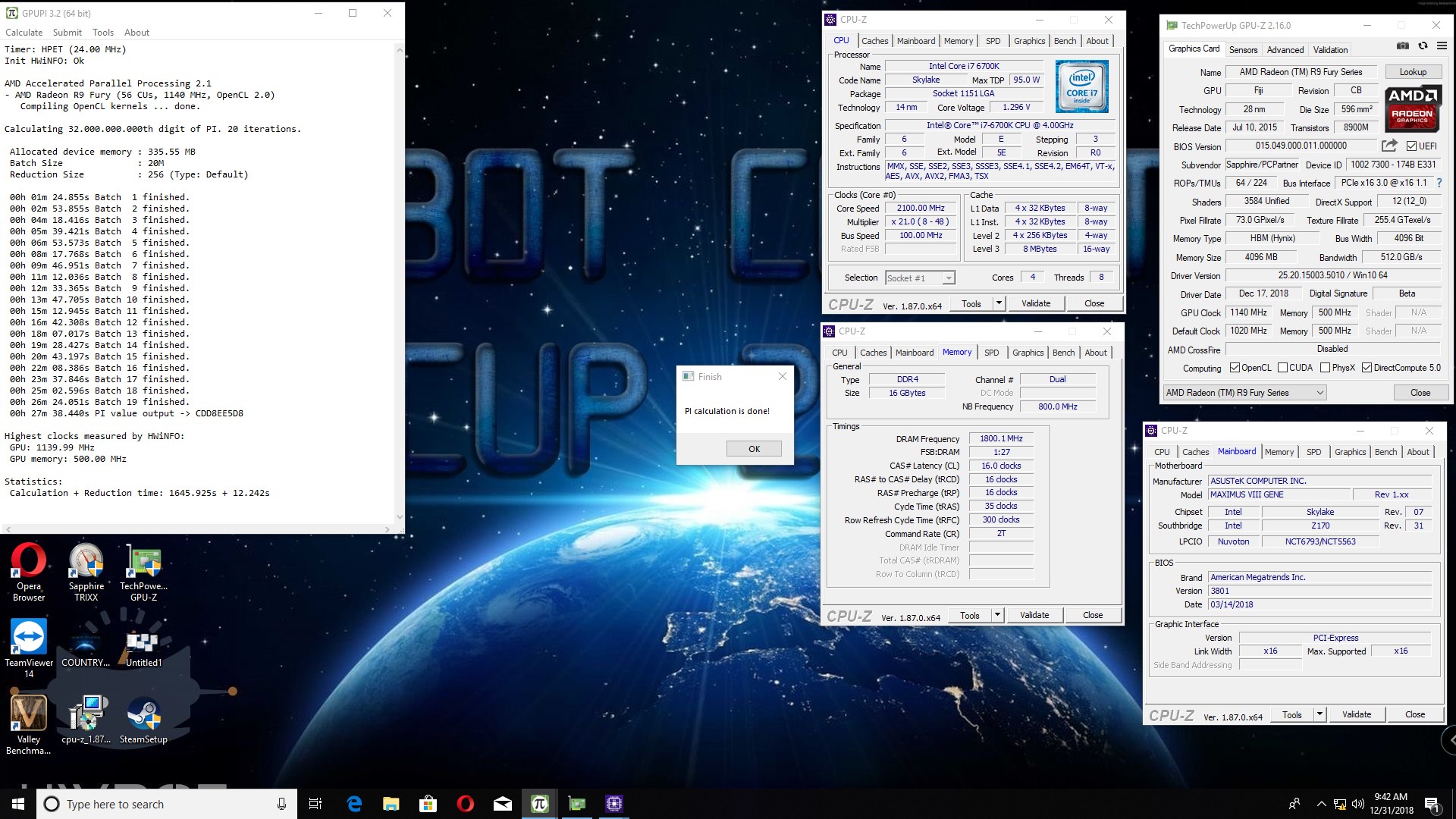Open the Submit menu in GPUPI
The width and height of the screenshot is (1456, 819).
(67, 33)
